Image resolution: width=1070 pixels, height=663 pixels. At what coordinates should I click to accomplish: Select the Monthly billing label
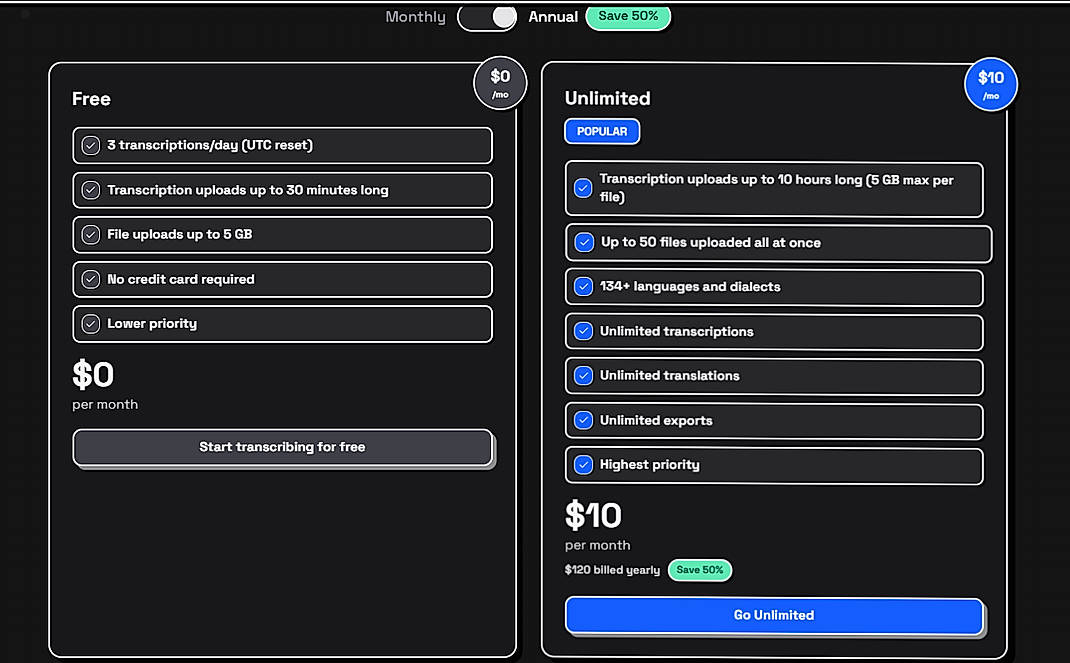[415, 17]
